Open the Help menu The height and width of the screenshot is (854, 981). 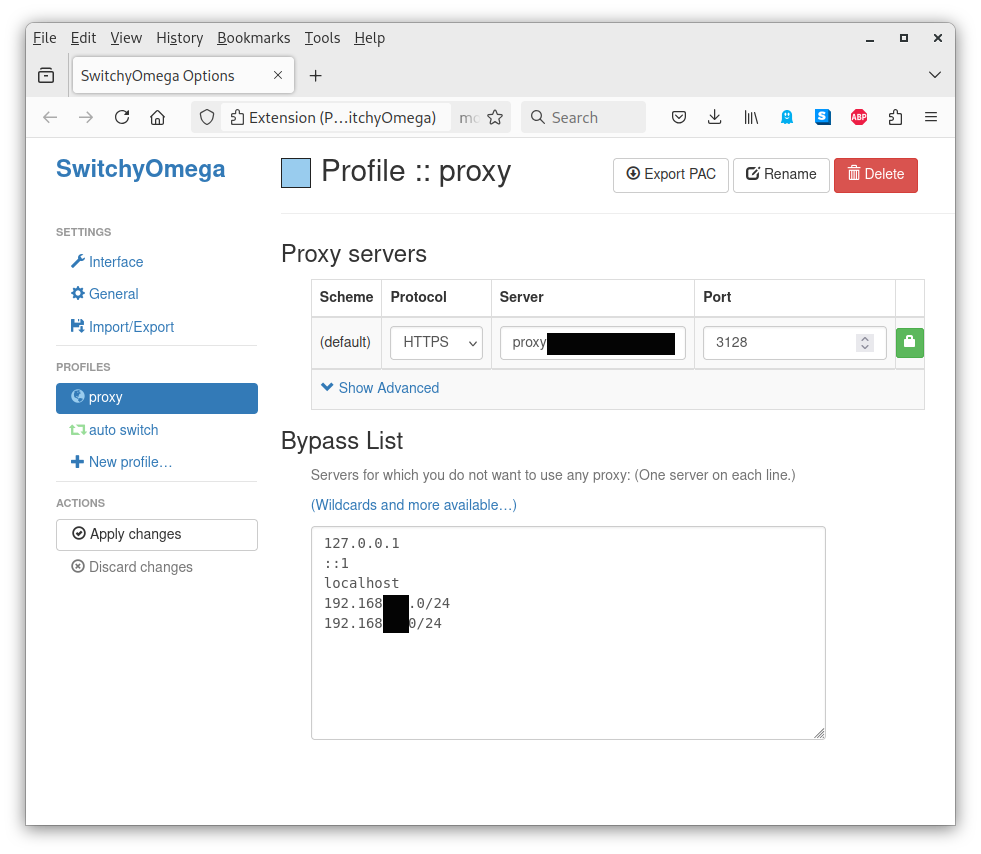tap(369, 38)
